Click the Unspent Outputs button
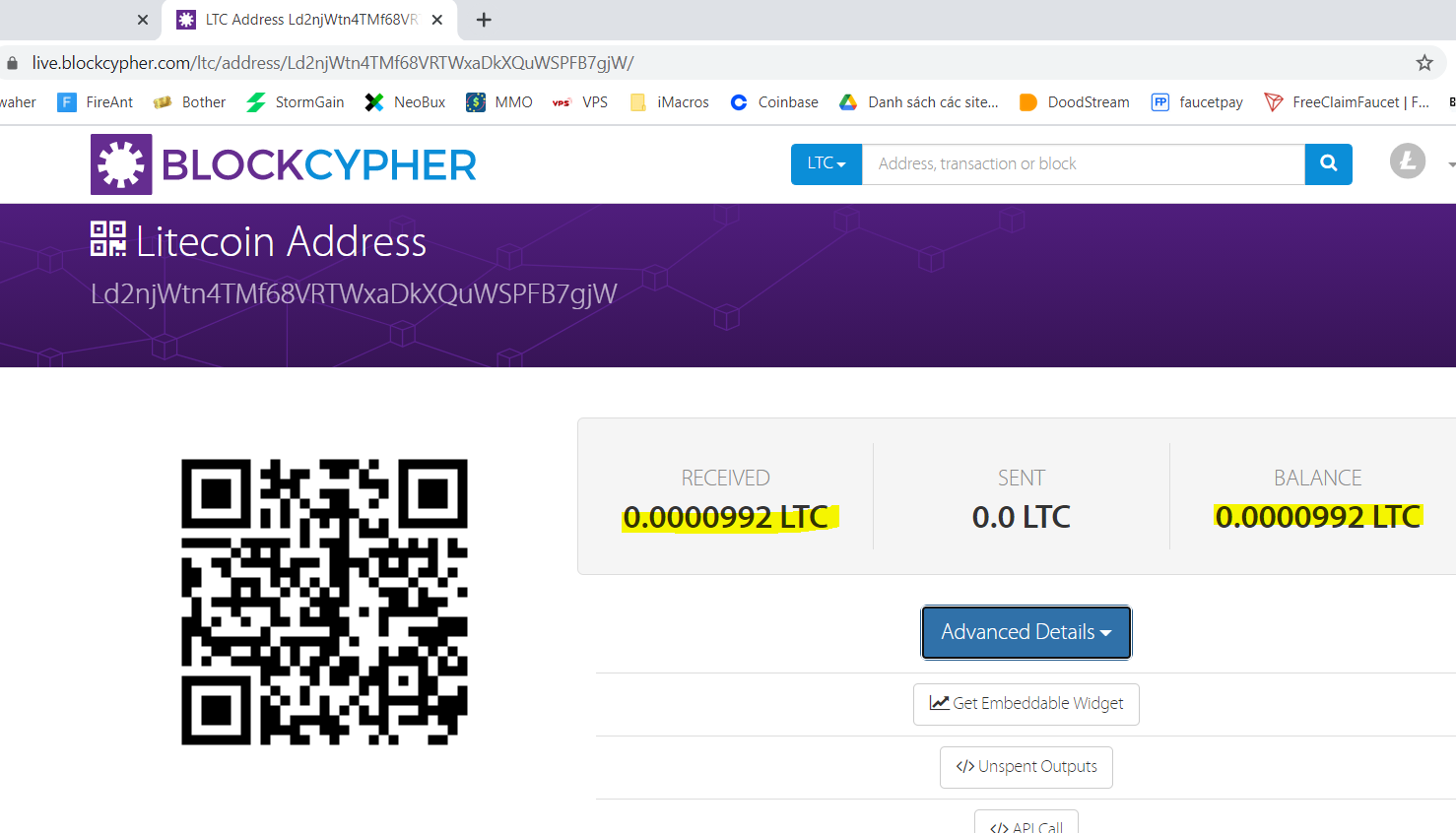The image size is (1456, 833). click(x=1026, y=767)
